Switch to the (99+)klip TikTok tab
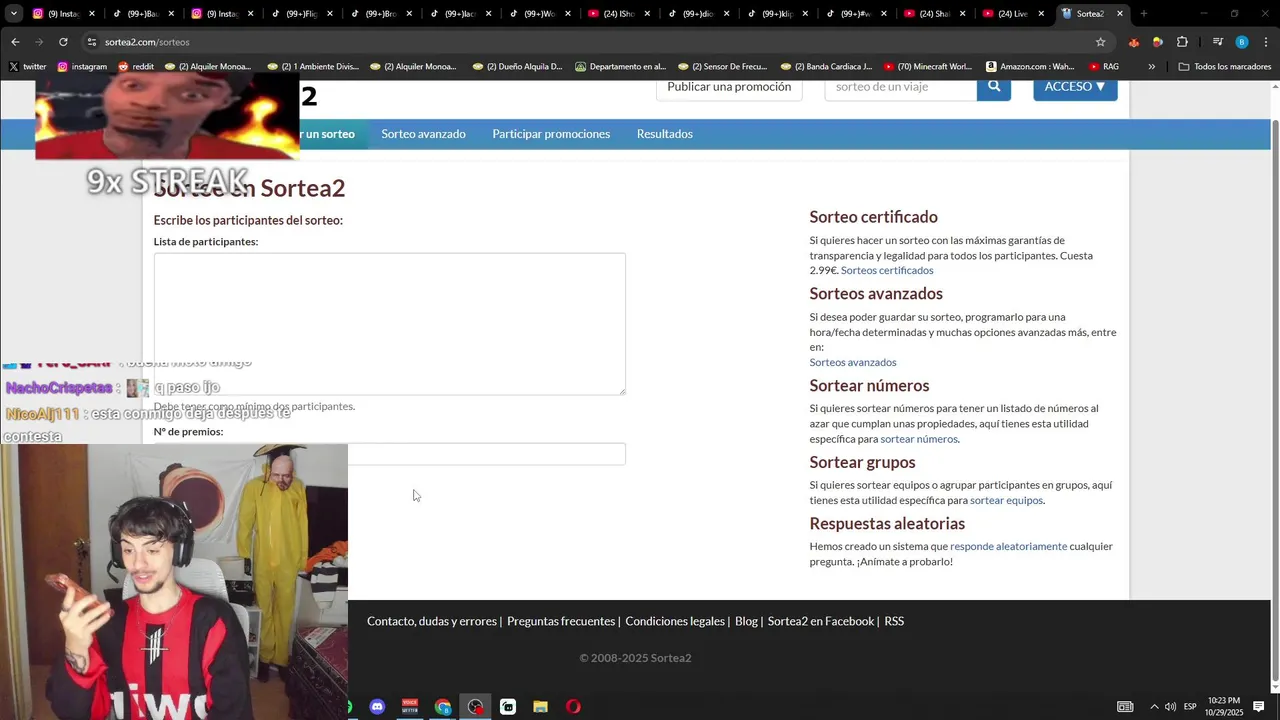The height and width of the screenshot is (720, 1280). pos(777,14)
